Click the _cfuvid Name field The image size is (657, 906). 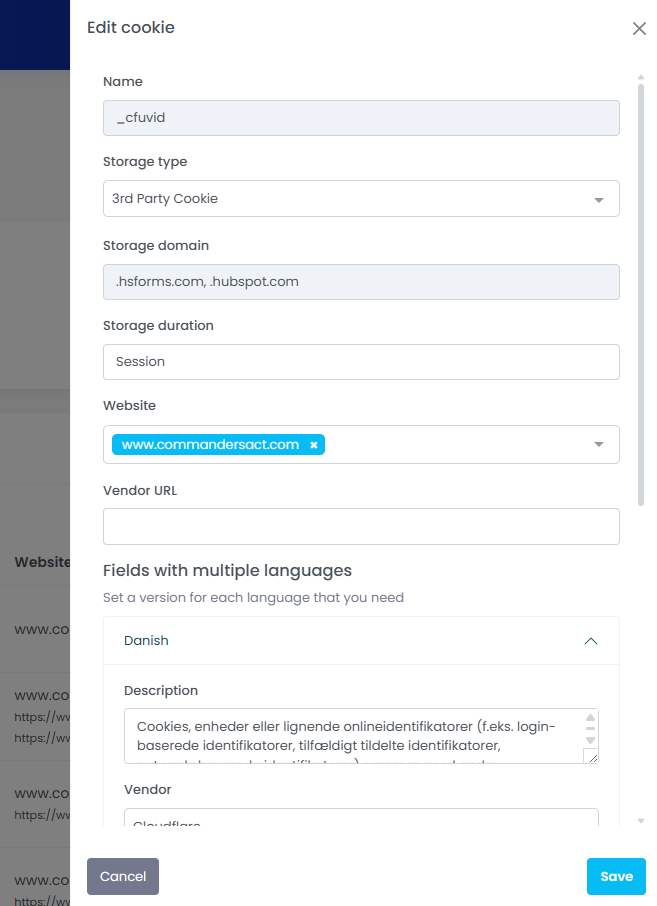[361, 118]
